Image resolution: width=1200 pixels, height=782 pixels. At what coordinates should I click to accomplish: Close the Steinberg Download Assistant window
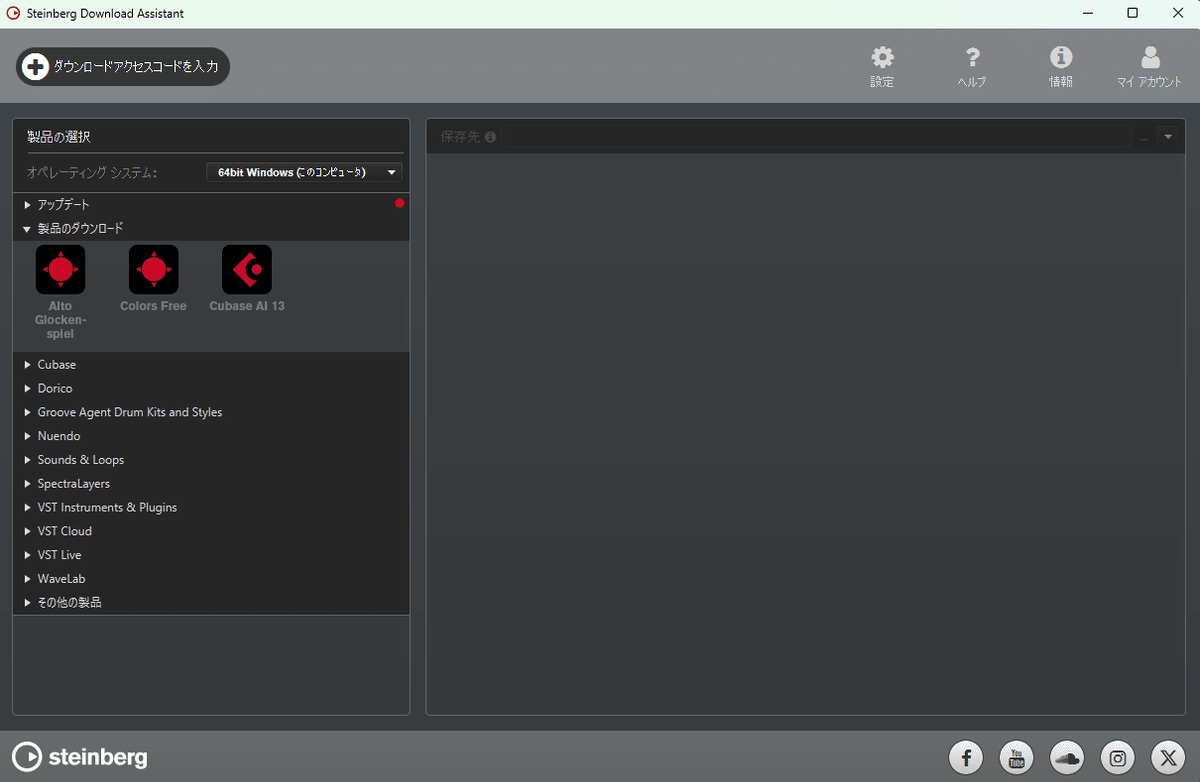click(x=1178, y=13)
